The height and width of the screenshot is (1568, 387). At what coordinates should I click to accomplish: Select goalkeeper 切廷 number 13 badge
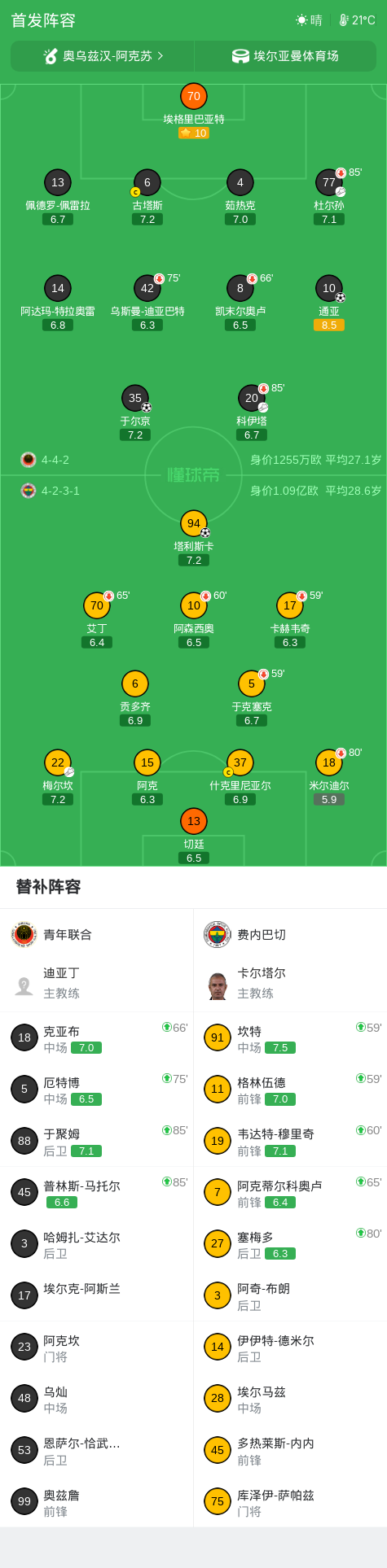click(194, 821)
